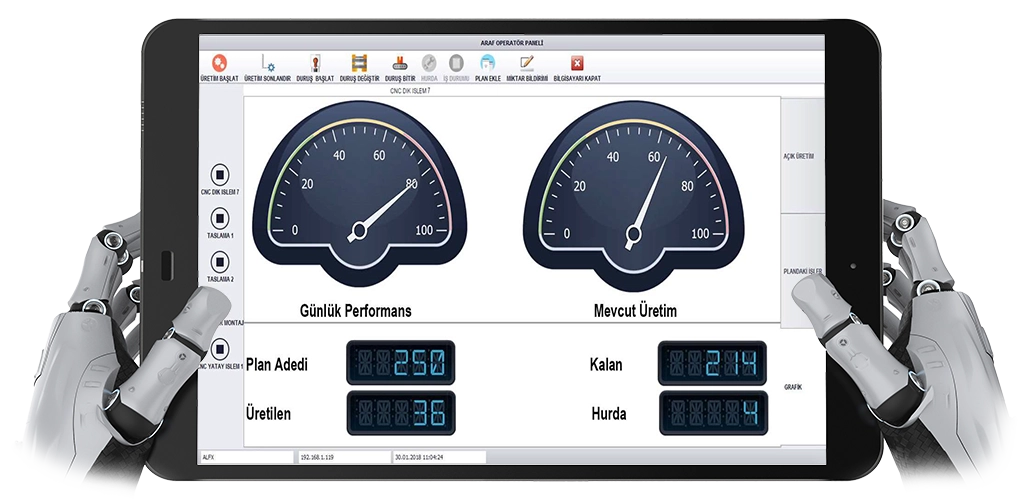Choose the TASLAMA 2 machine button
The image size is (1032, 500).
(x=220, y=261)
